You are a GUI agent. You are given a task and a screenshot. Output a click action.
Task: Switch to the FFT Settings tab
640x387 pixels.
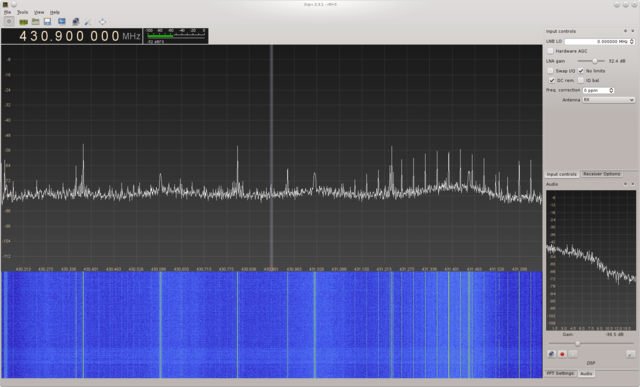560,374
